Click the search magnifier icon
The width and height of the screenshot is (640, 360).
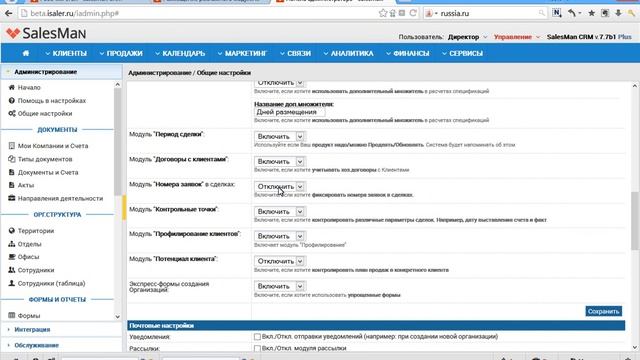tap(541, 13)
